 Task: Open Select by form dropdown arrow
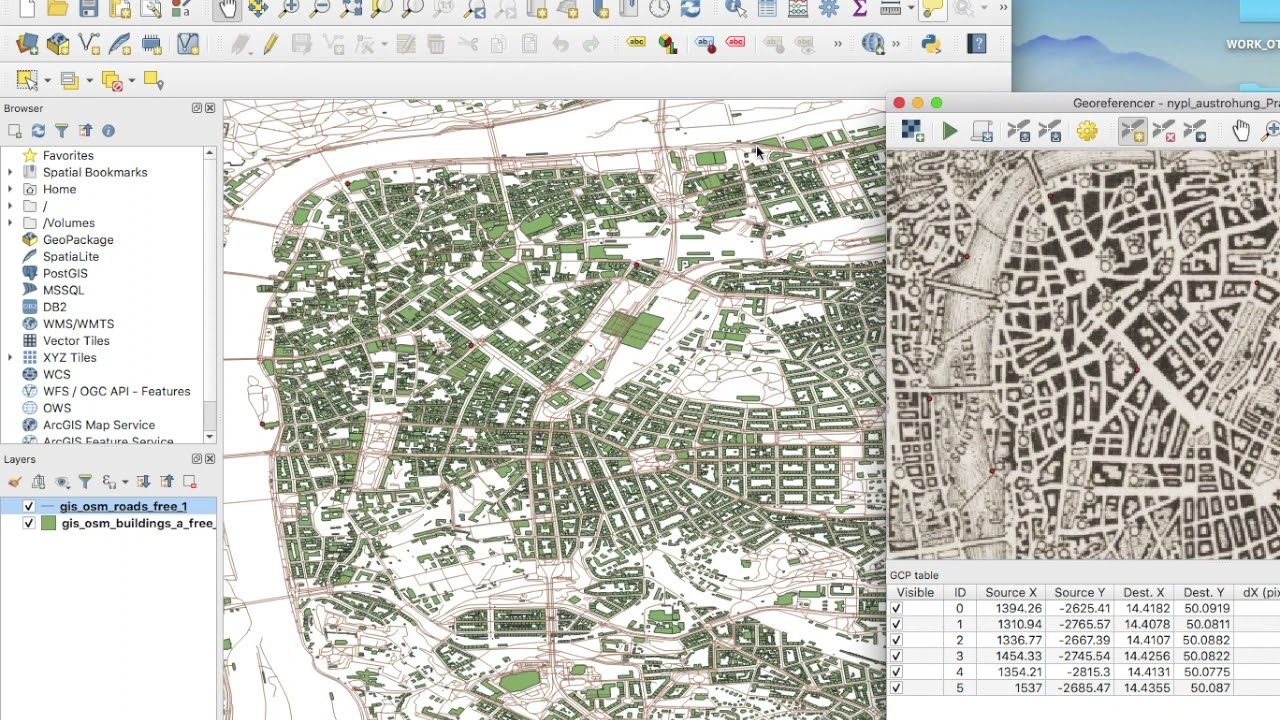click(x=89, y=81)
